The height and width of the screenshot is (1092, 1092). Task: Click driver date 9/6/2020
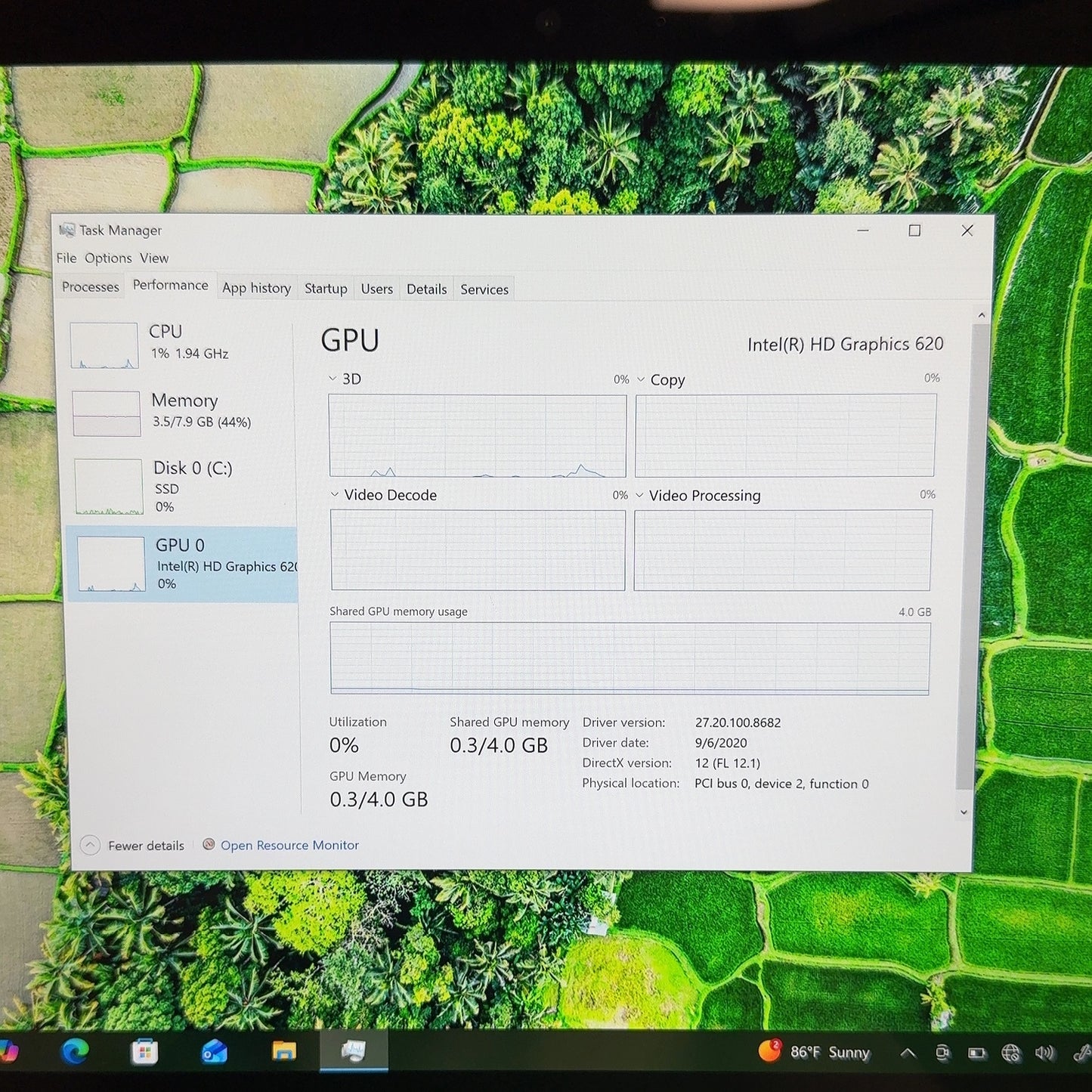(x=721, y=743)
